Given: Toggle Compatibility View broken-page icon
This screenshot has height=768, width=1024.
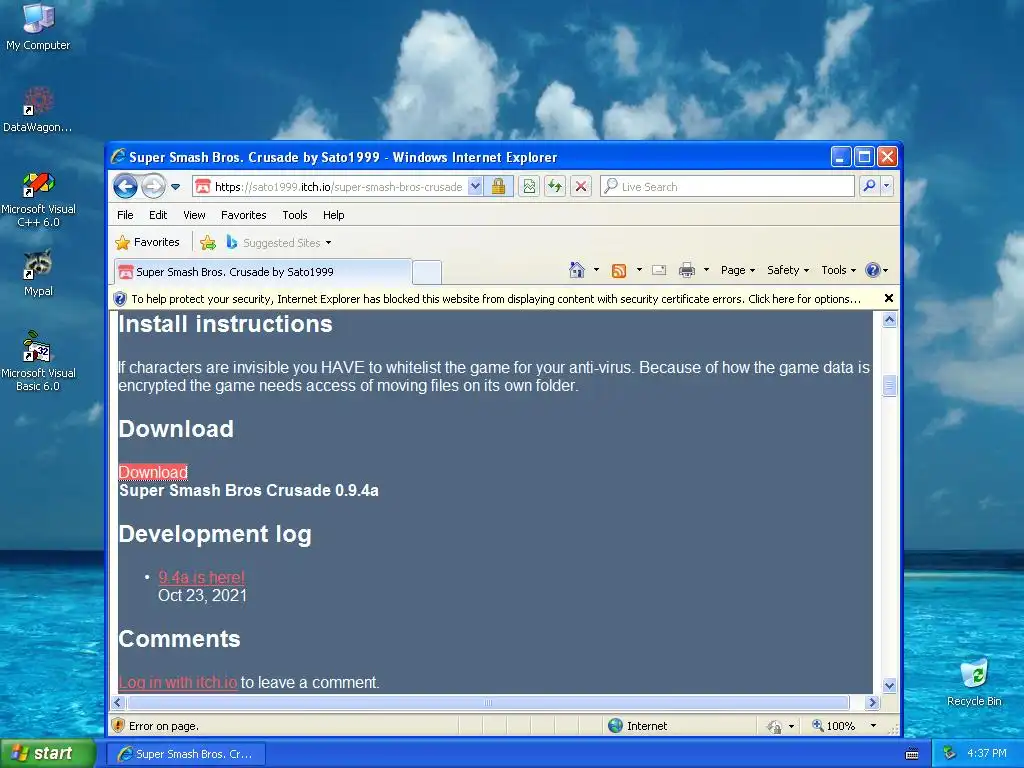Looking at the screenshot, I should [529, 187].
